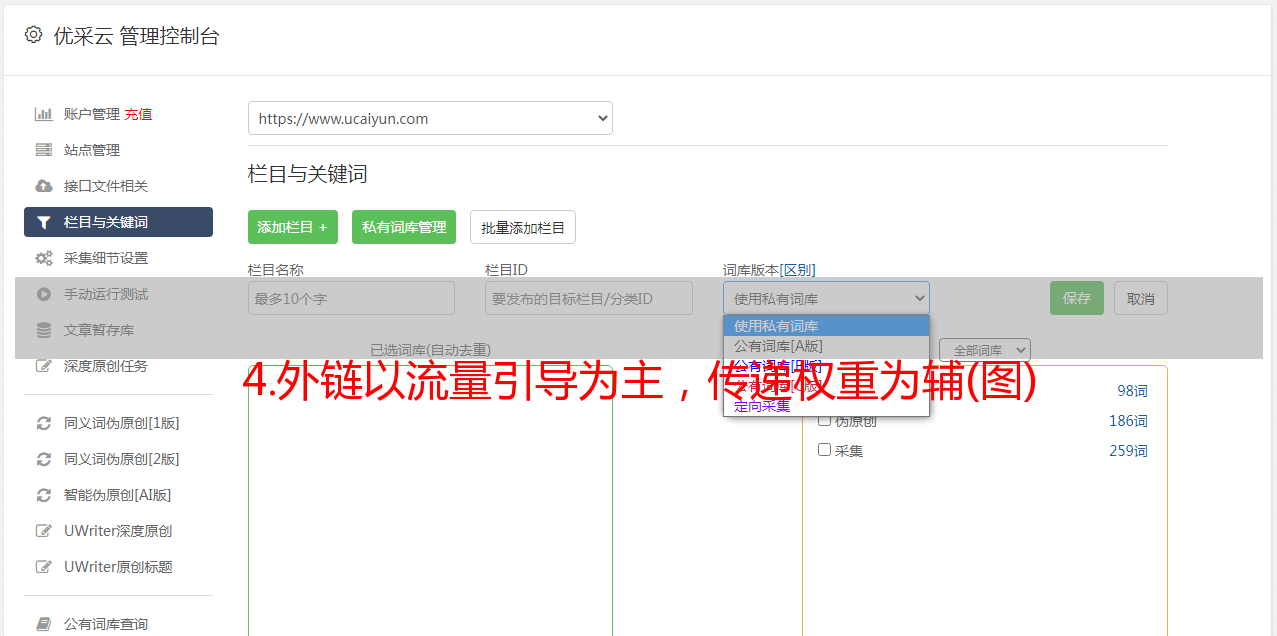
Task: Click the filter funnel icon for 栏目与关键词
Action: [x=43, y=222]
